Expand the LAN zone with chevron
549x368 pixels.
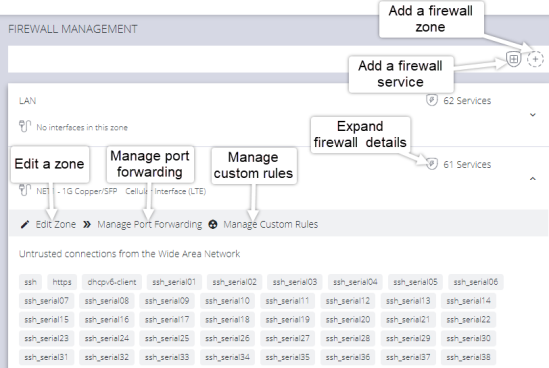pyautogui.click(x=533, y=114)
